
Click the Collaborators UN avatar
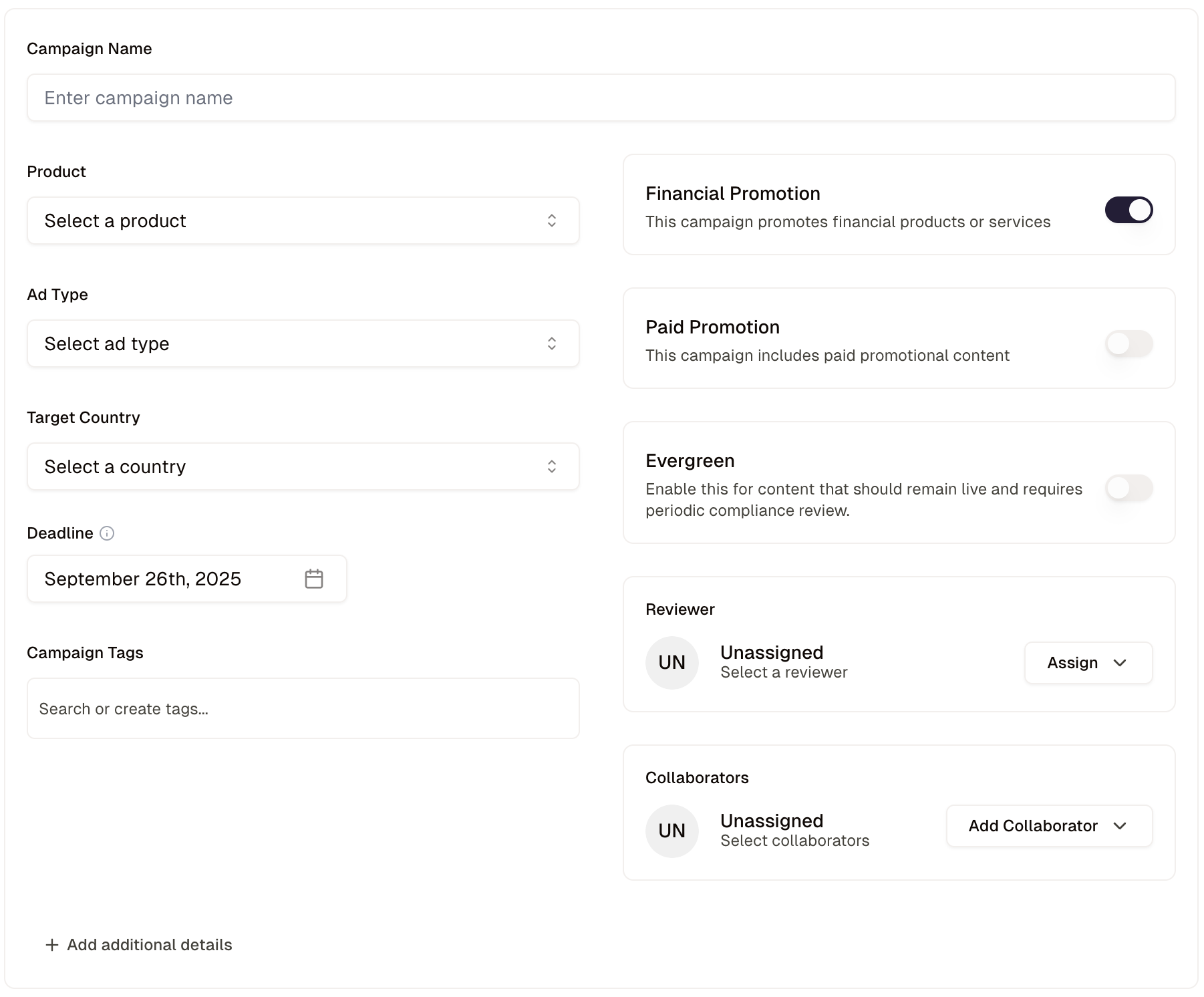coord(671,831)
